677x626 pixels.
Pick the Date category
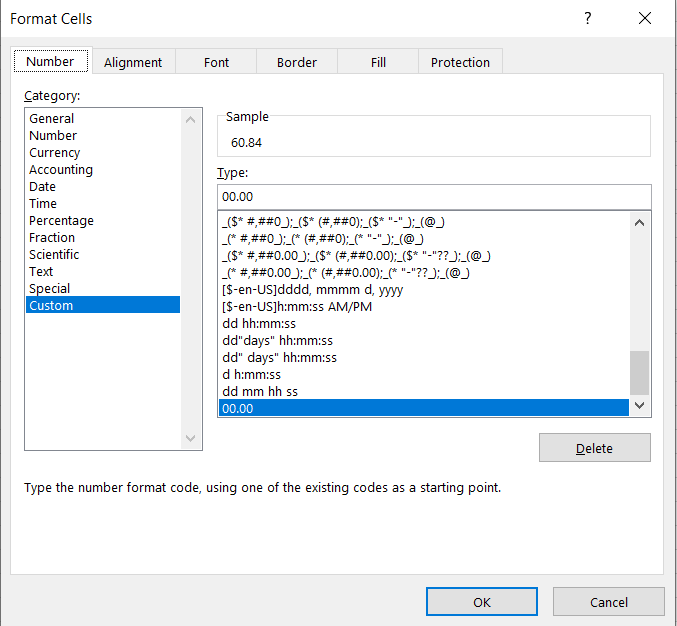click(43, 187)
